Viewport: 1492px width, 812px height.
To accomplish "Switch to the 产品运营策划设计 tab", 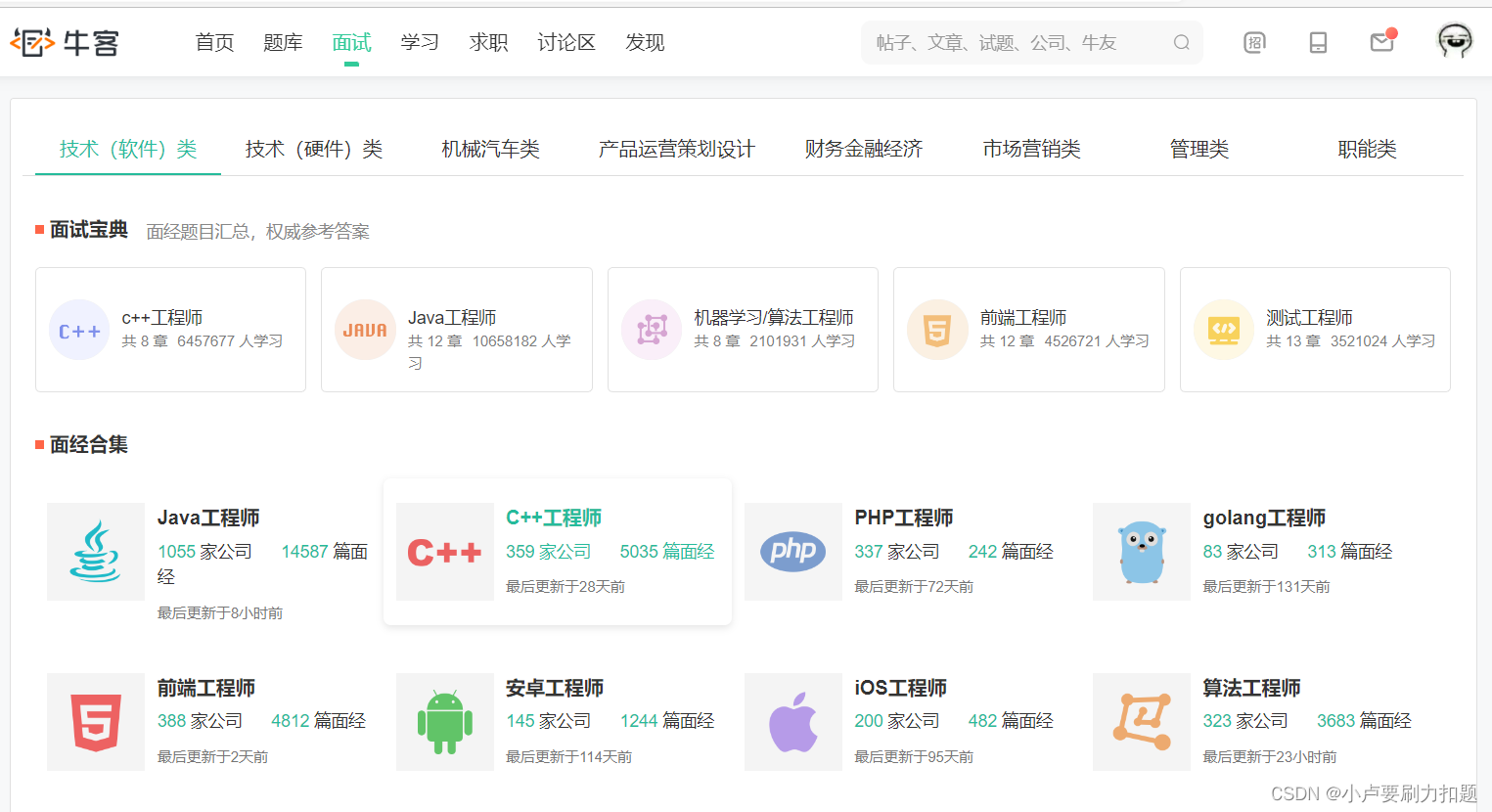I will click(677, 149).
